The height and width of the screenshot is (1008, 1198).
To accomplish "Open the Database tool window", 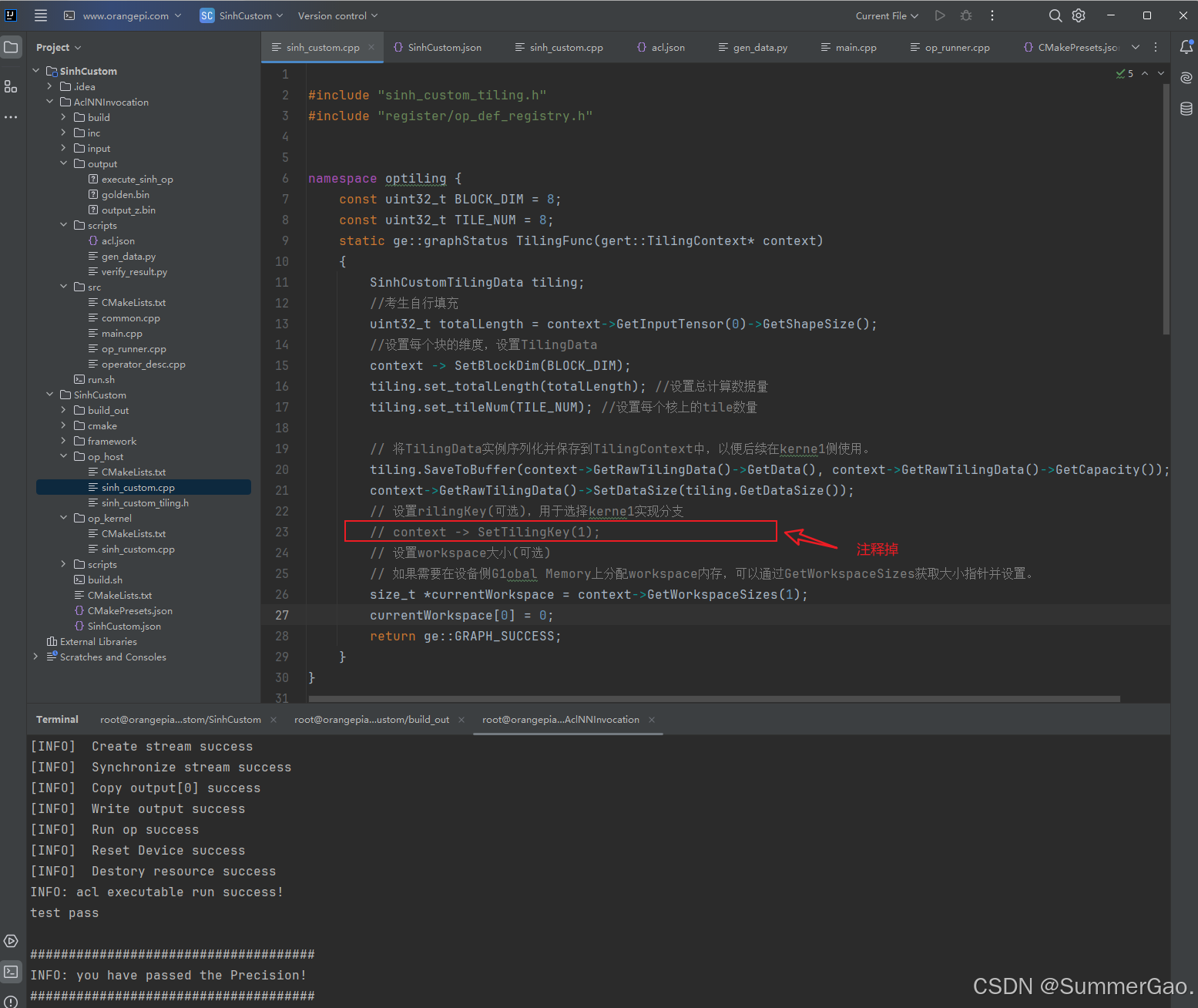I will [1186, 109].
